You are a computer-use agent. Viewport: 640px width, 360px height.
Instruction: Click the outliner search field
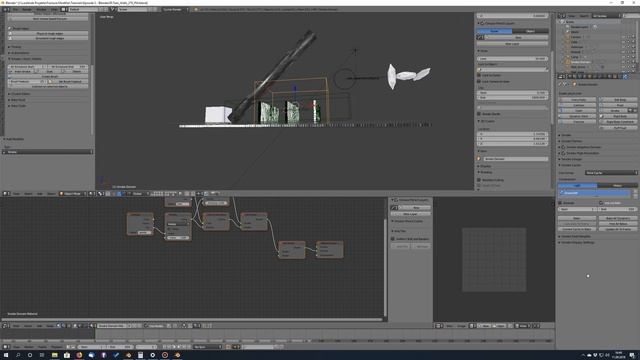click(631, 16)
